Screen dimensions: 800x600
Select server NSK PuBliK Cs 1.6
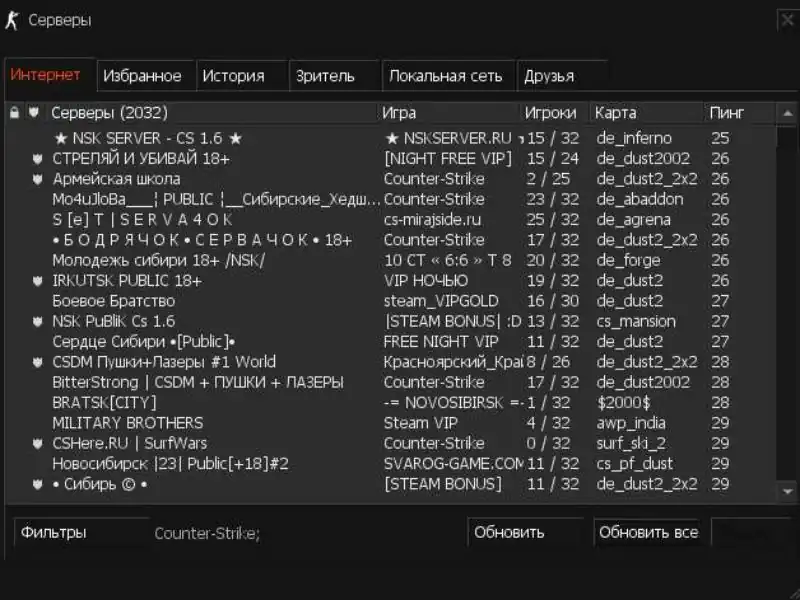(x=390, y=321)
